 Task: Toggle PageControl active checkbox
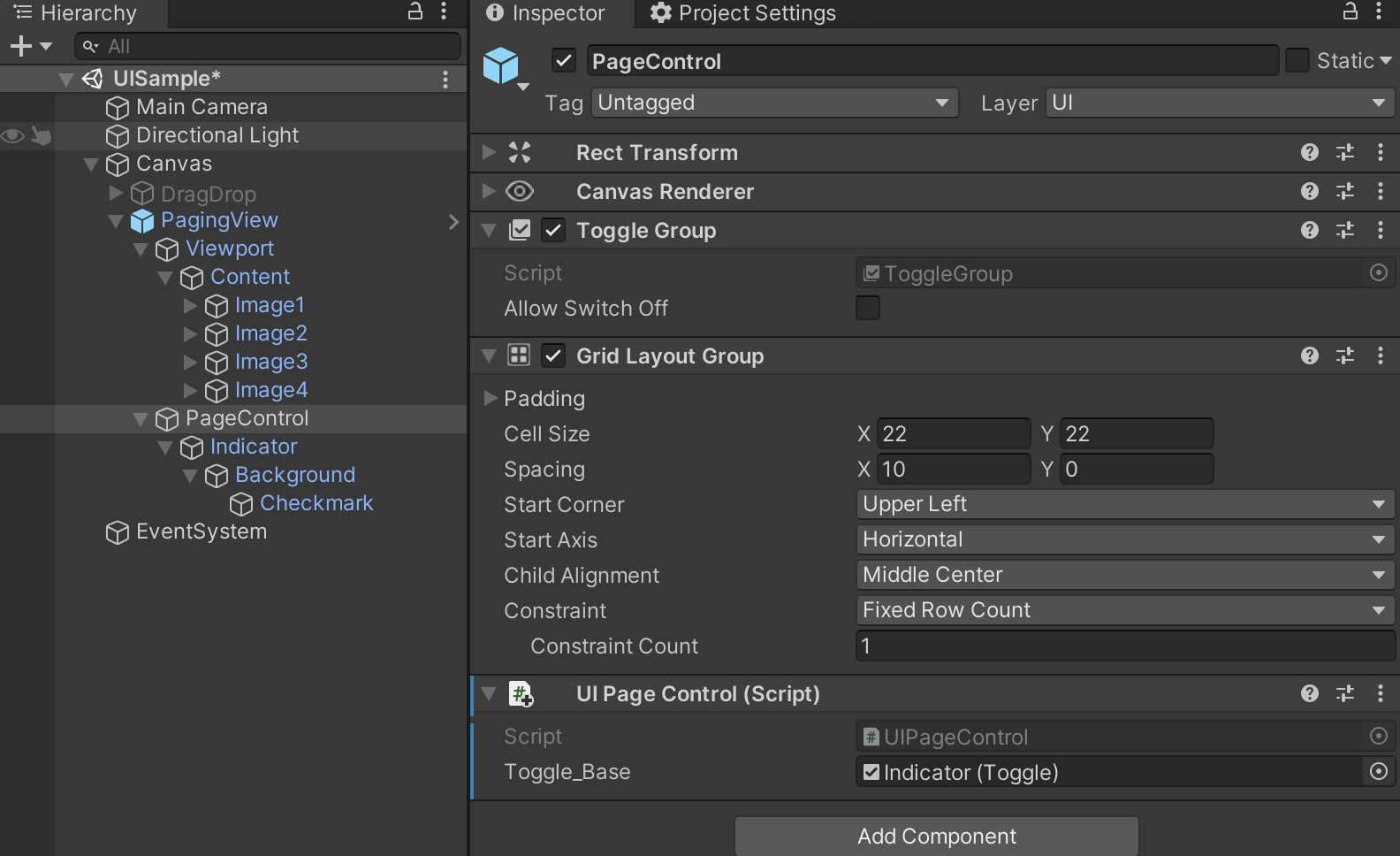point(564,60)
